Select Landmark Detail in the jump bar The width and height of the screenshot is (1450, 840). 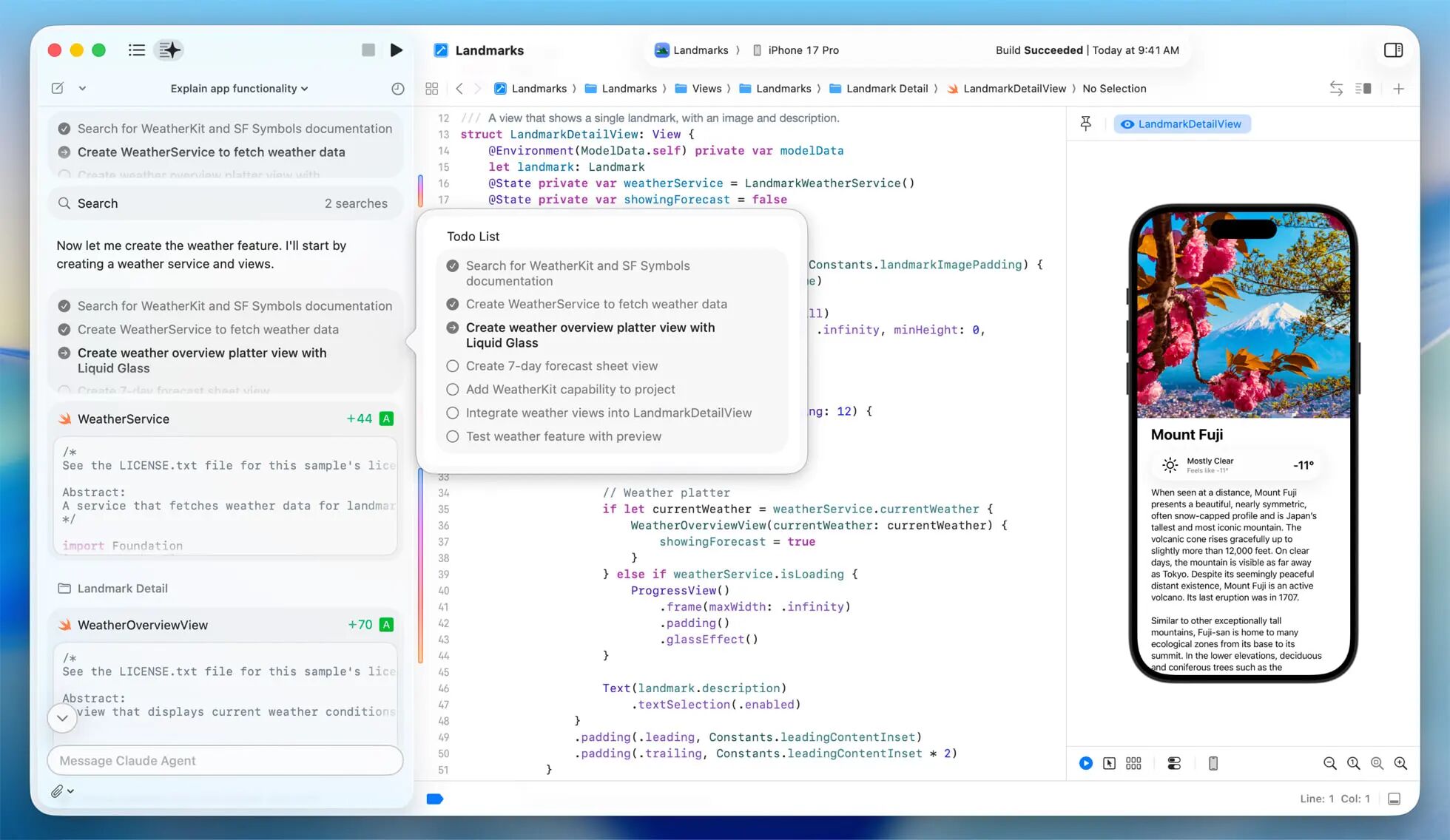coord(887,88)
